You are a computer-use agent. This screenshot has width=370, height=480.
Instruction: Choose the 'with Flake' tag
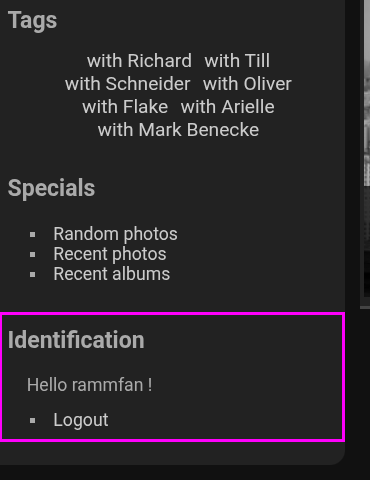(125, 107)
